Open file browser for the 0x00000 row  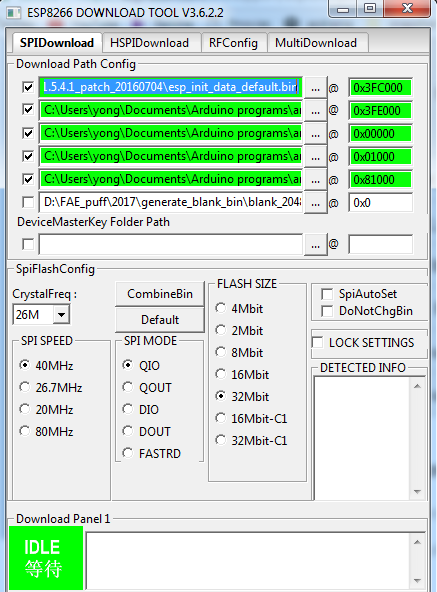point(315,134)
